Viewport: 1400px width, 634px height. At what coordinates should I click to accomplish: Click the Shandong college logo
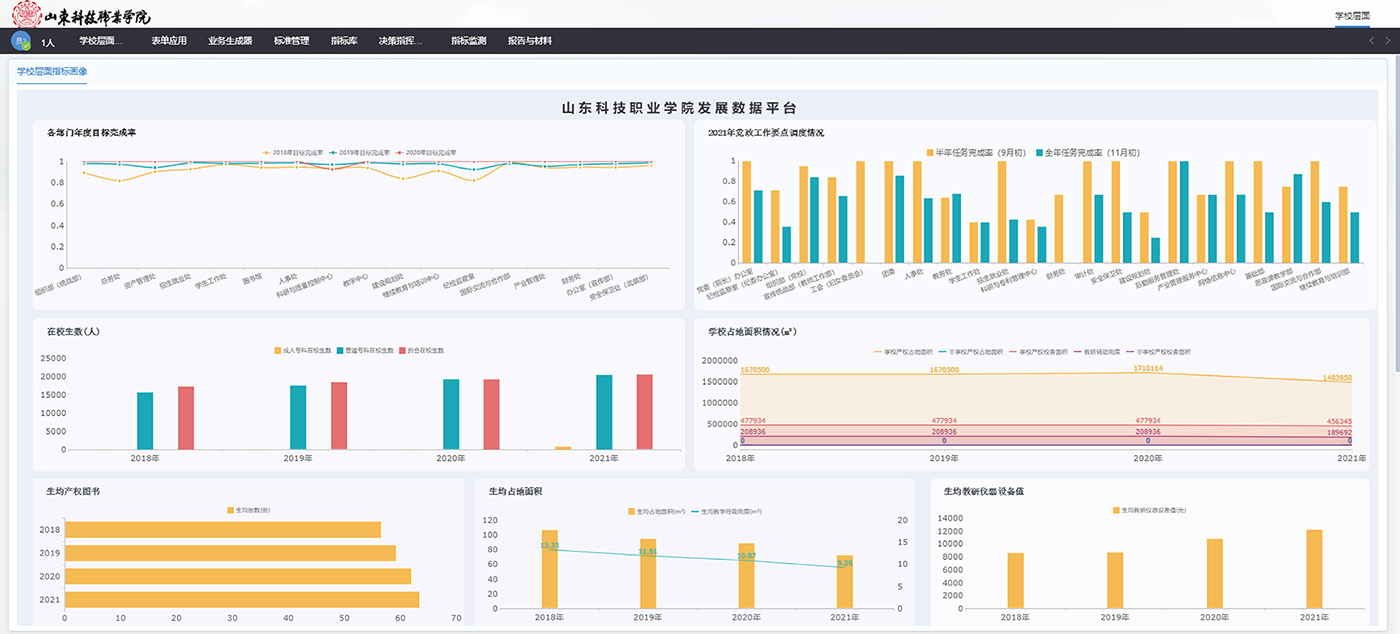click(x=82, y=14)
